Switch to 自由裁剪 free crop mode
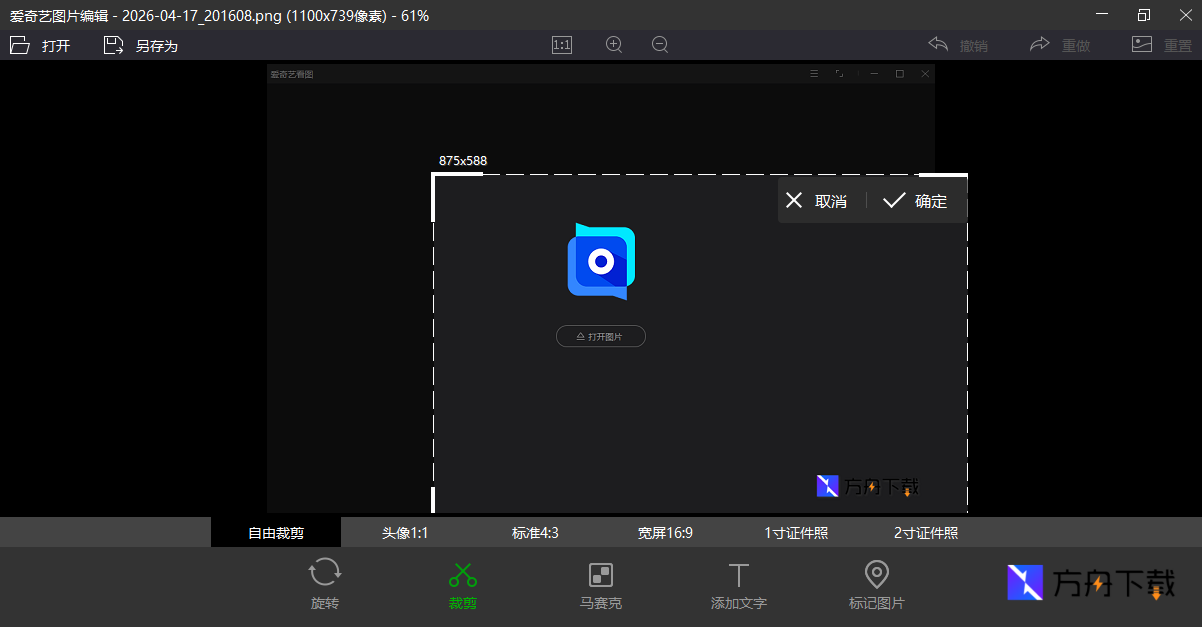Viewport: 1202px width, 627px height. (x=276, y=533)
